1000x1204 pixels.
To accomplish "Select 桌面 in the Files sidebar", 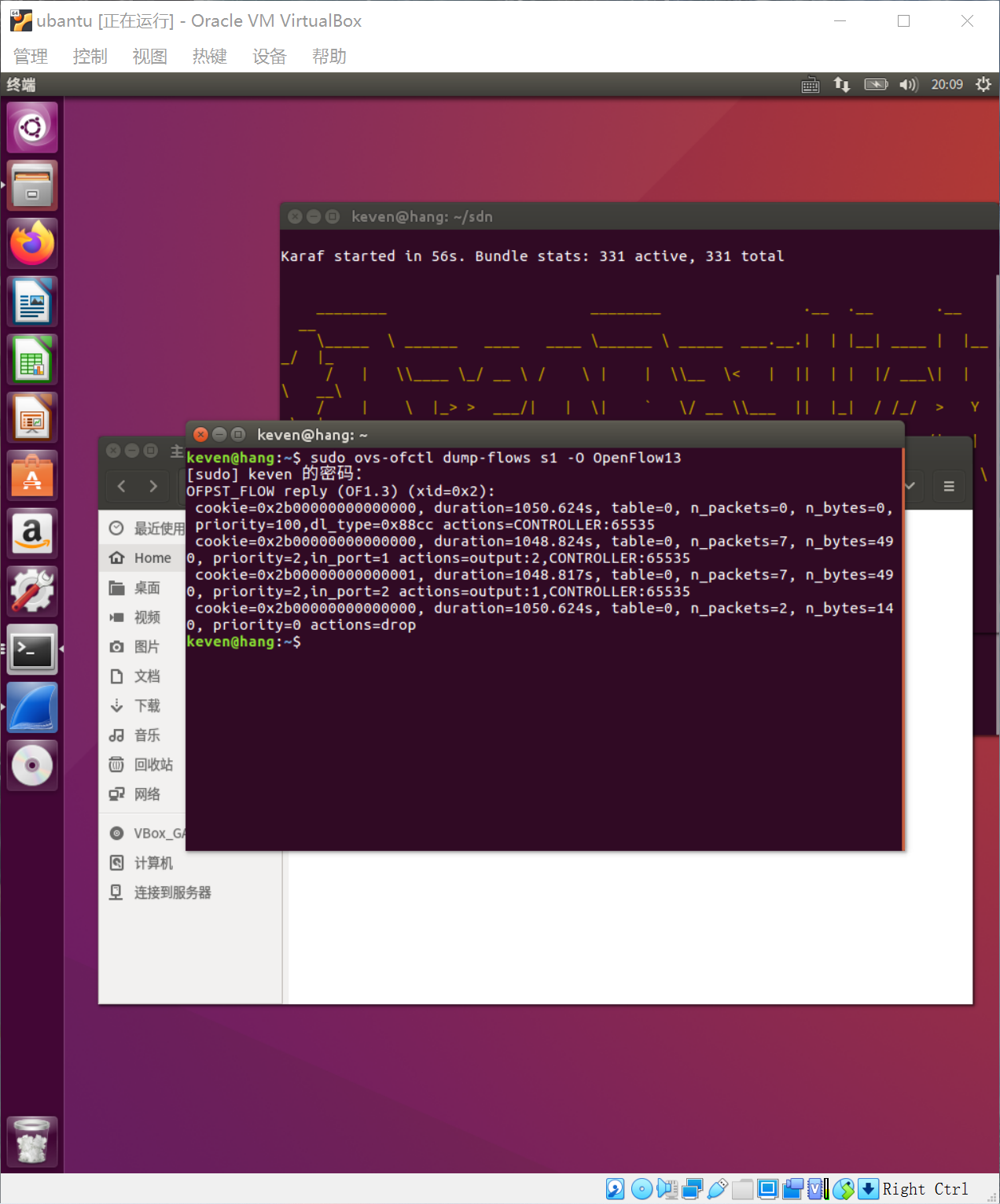I will pyautogui.click(x=142, y=587).
